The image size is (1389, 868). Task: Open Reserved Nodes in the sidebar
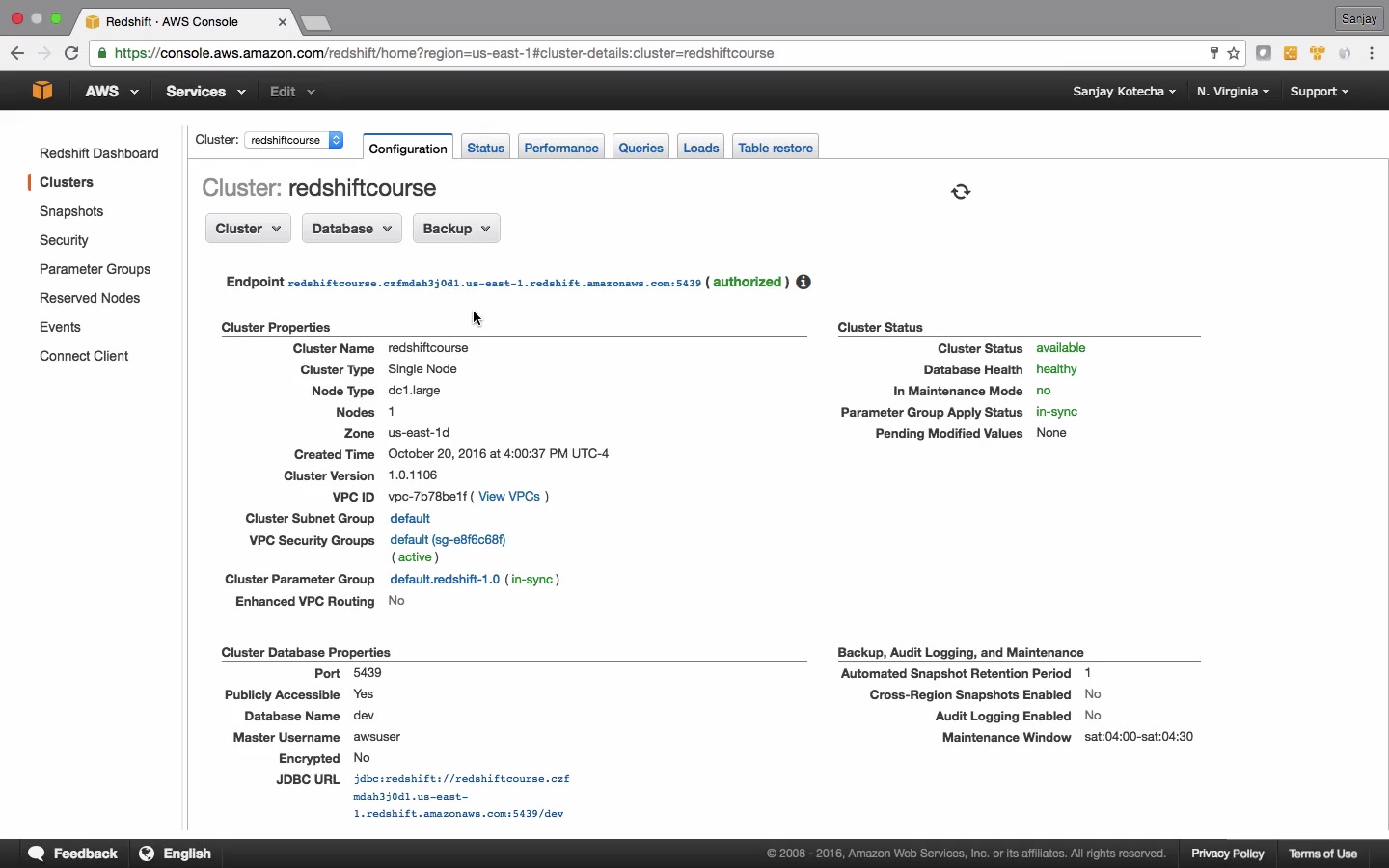click(90, 298)
